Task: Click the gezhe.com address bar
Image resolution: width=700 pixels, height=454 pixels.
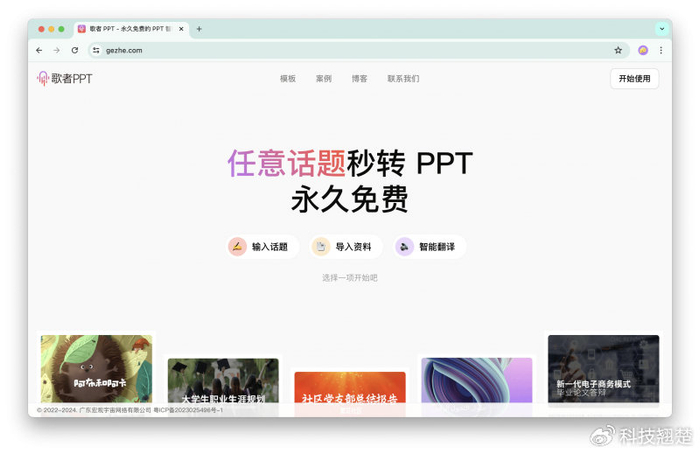Action: (358, 50)
